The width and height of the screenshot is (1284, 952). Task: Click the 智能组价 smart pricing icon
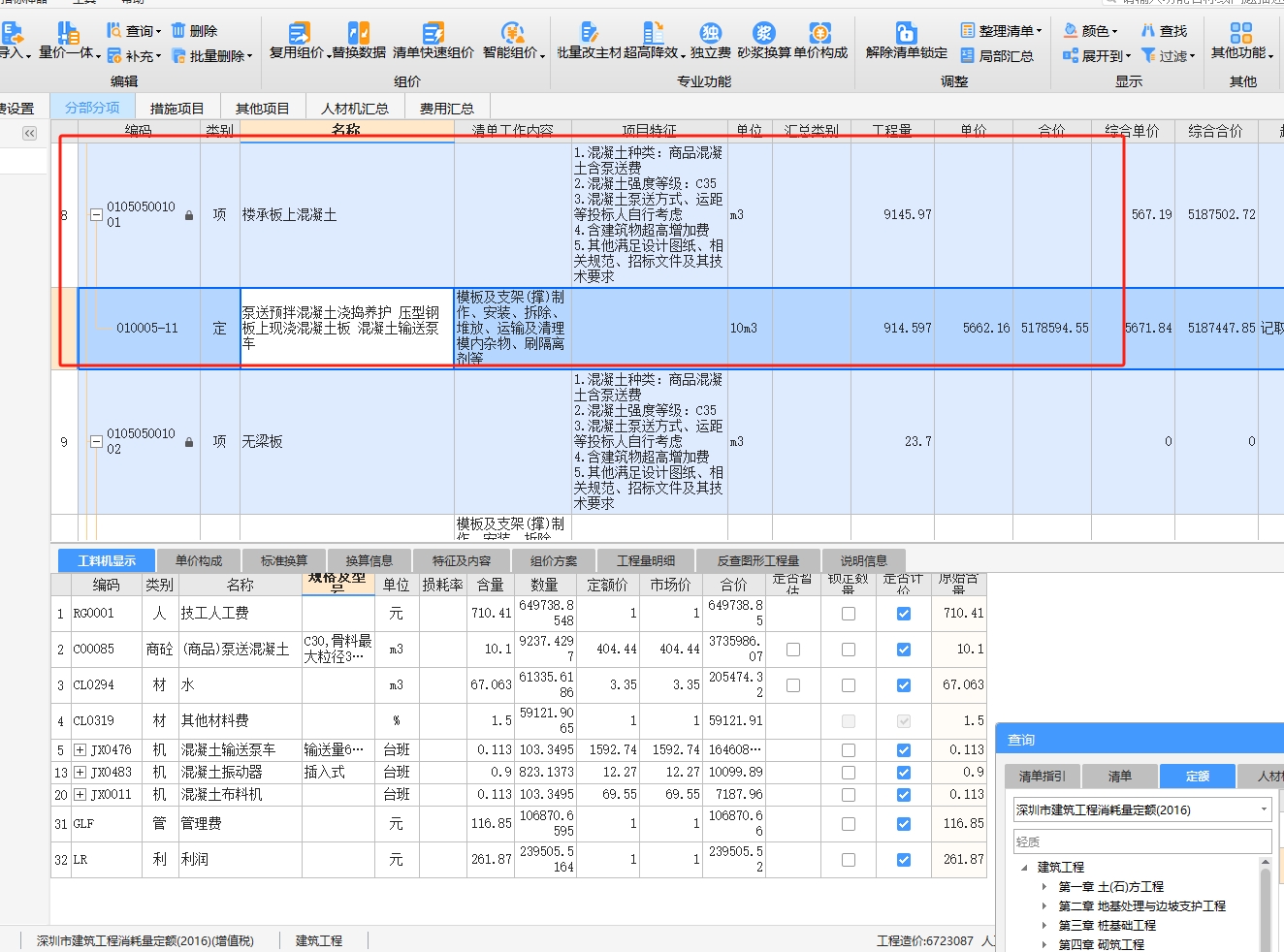pyautogui.click(x=512, y=33)
